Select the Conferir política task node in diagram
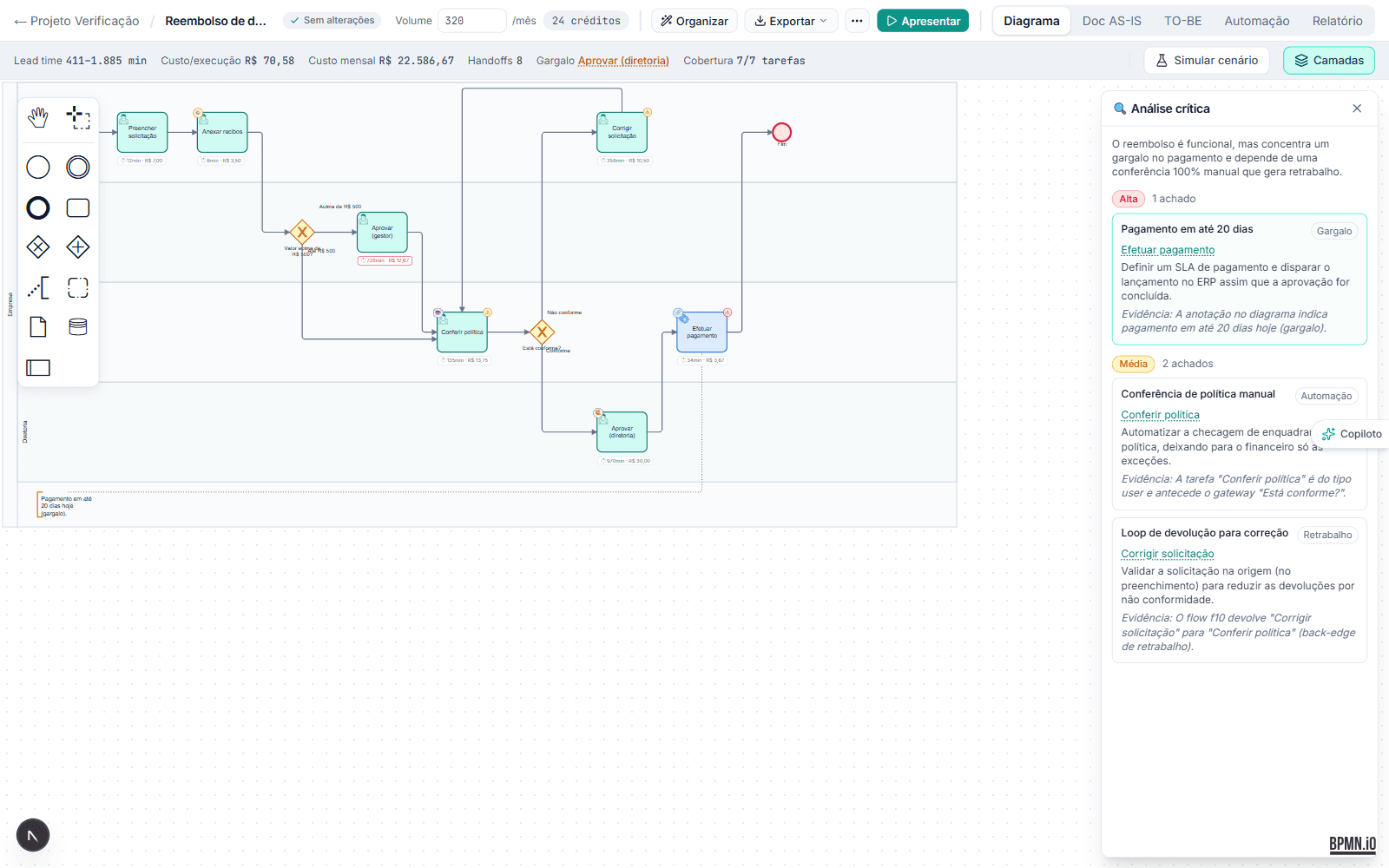Image resolution: width=1389 pixels, height=868 pixels. tap(462, 332)
